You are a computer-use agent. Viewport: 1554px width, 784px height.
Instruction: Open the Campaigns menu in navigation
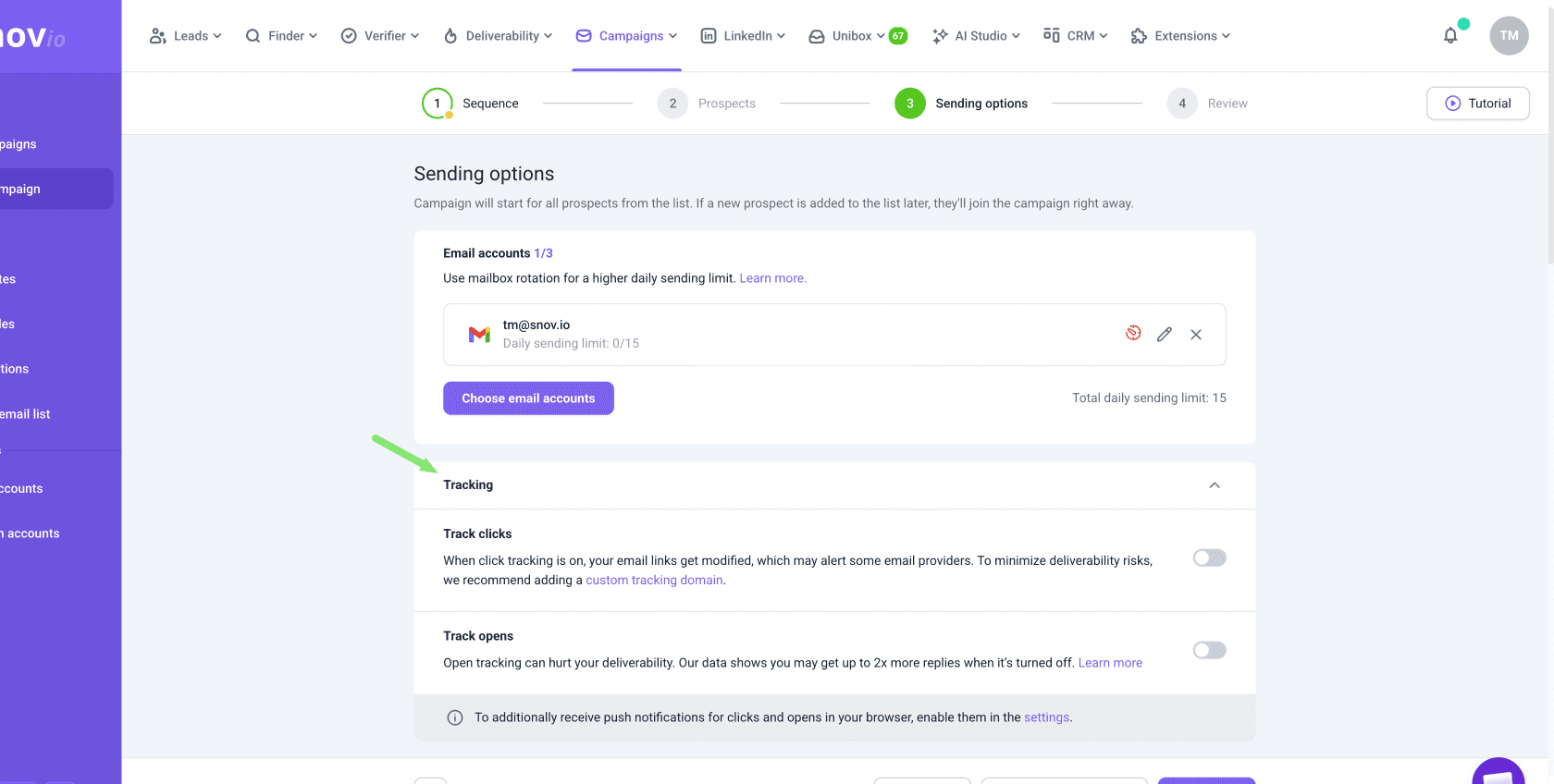pyautogui.click(x=627, y=36)
